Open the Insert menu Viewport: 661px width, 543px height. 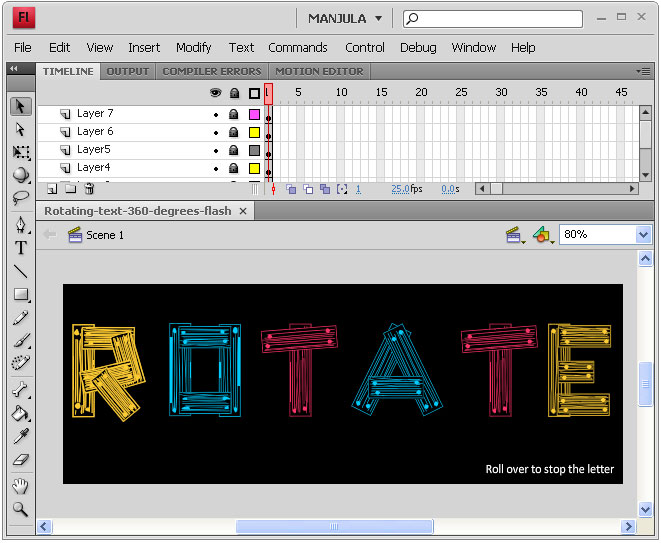(144, 48)
